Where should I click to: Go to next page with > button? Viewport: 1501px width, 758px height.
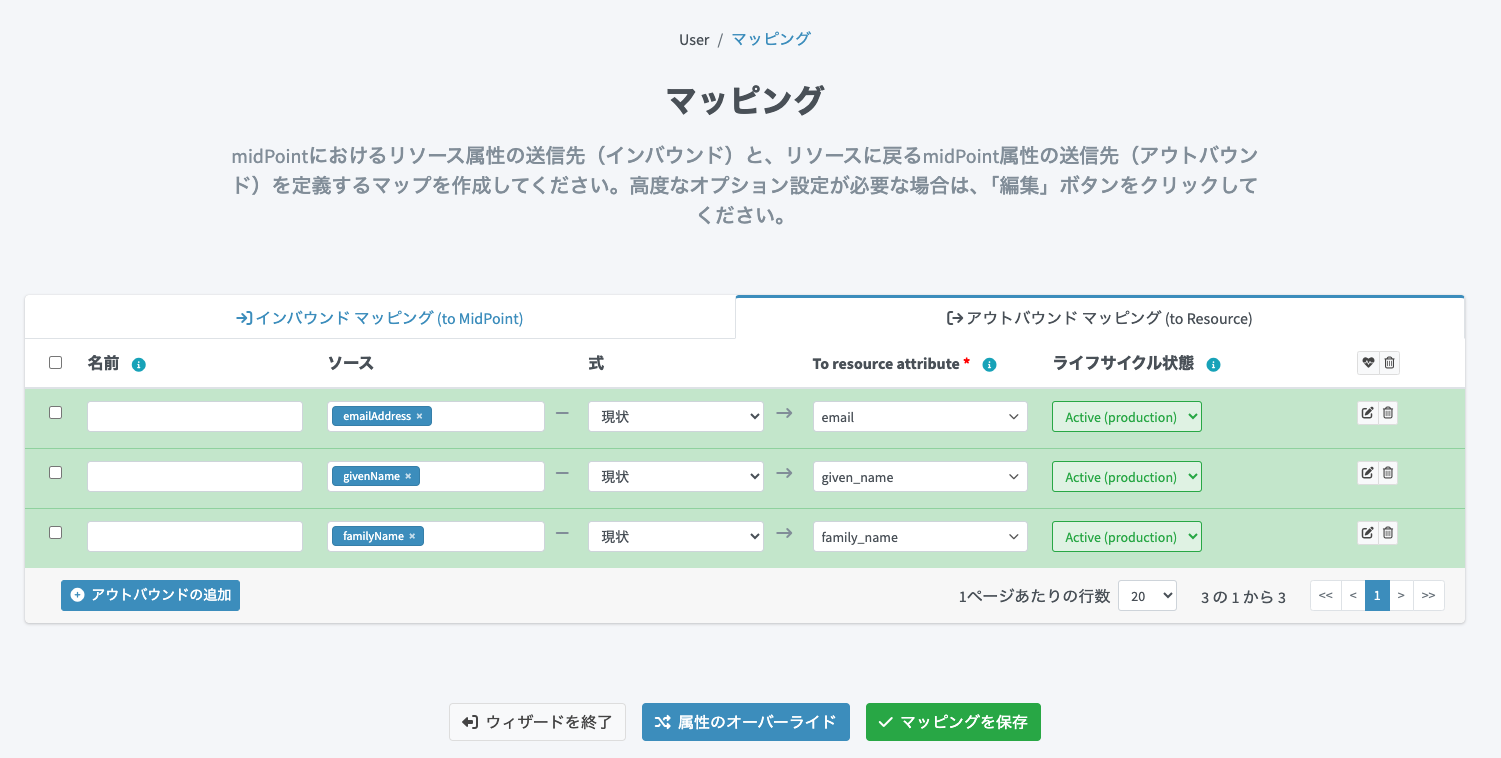(1402, 596)
